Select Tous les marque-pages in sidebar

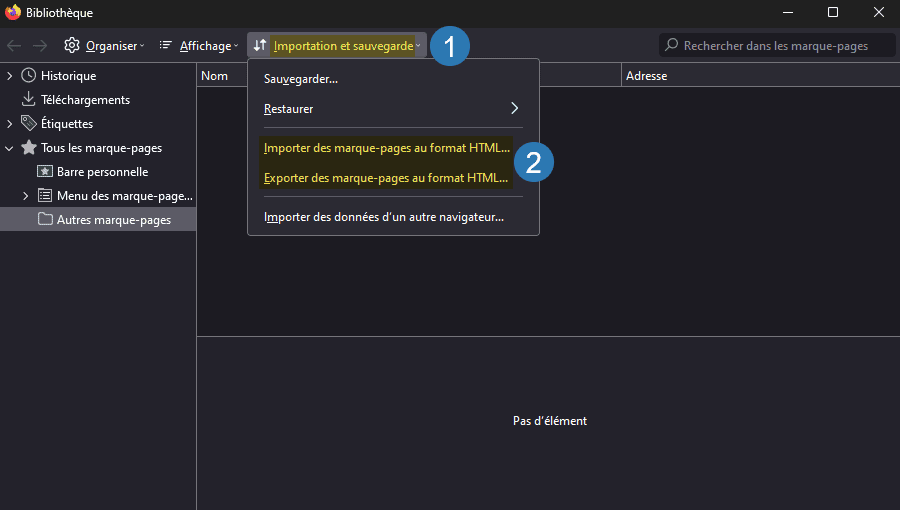pyautogui.click(x=98, y=148)
